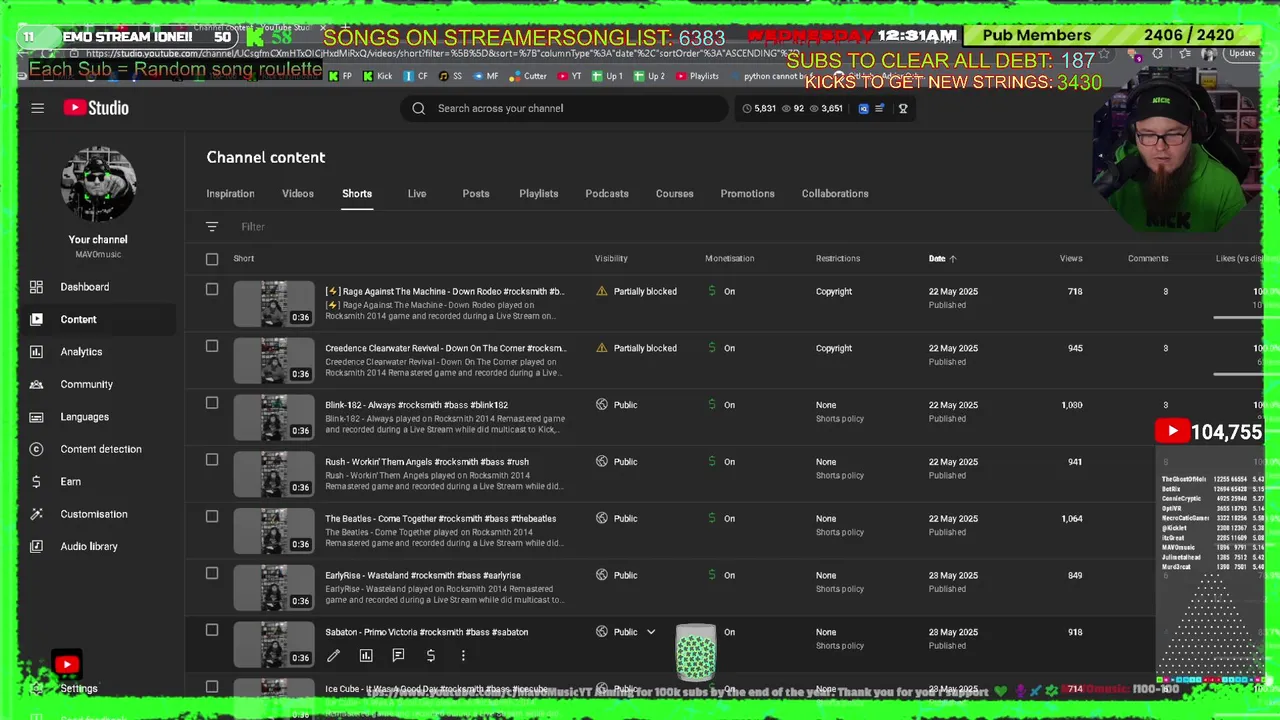Open the Courses tab

(x=674, y=194)
